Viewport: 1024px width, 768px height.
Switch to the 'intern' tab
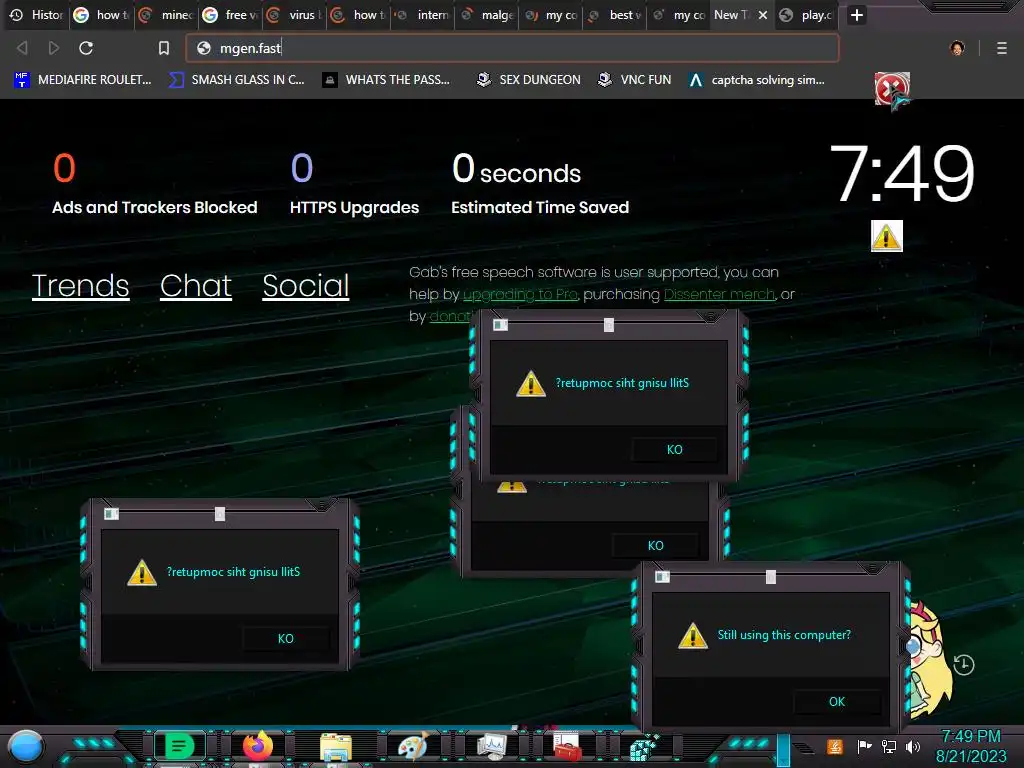423,14
